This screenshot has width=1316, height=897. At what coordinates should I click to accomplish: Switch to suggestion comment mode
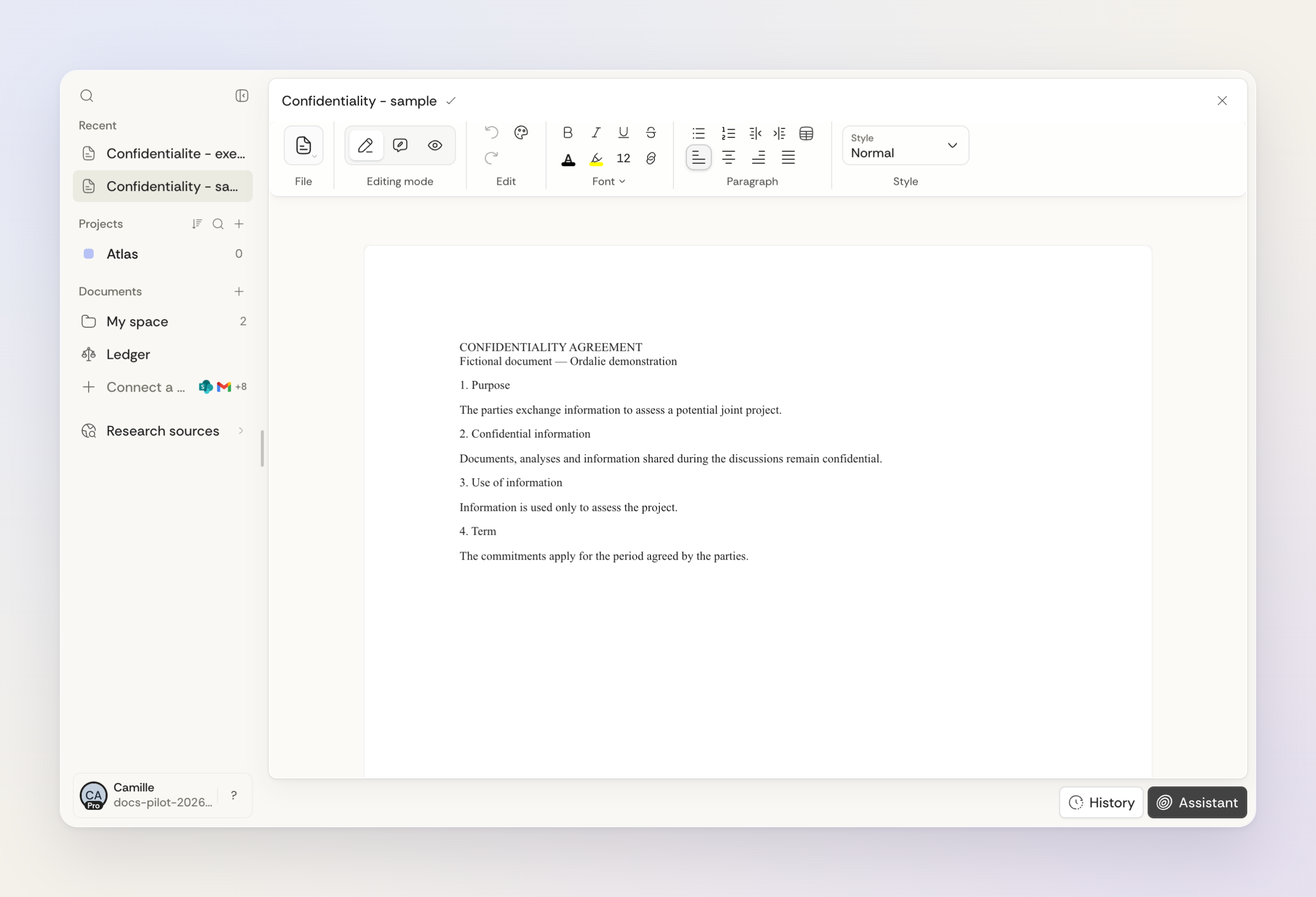[x=400, y=146]
